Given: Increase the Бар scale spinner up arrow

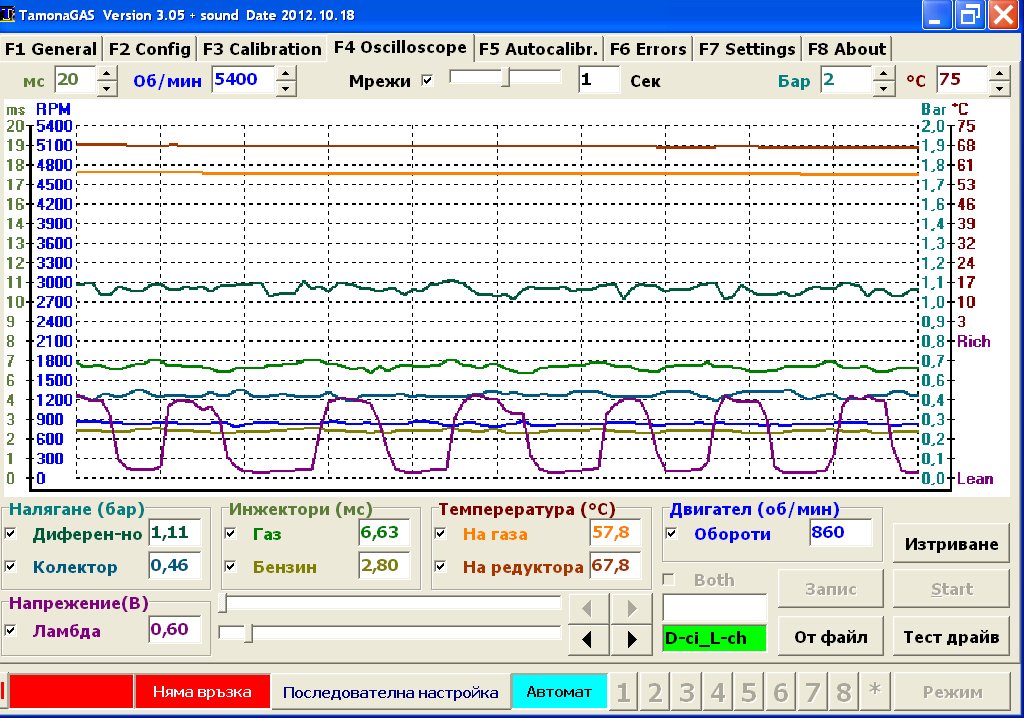Looking at the screenshot, I should pos(881,73).
